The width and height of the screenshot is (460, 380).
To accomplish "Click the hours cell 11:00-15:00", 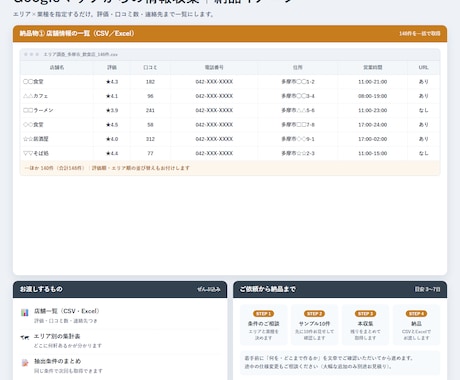I will pyautogui.click(x=373, y=153).
